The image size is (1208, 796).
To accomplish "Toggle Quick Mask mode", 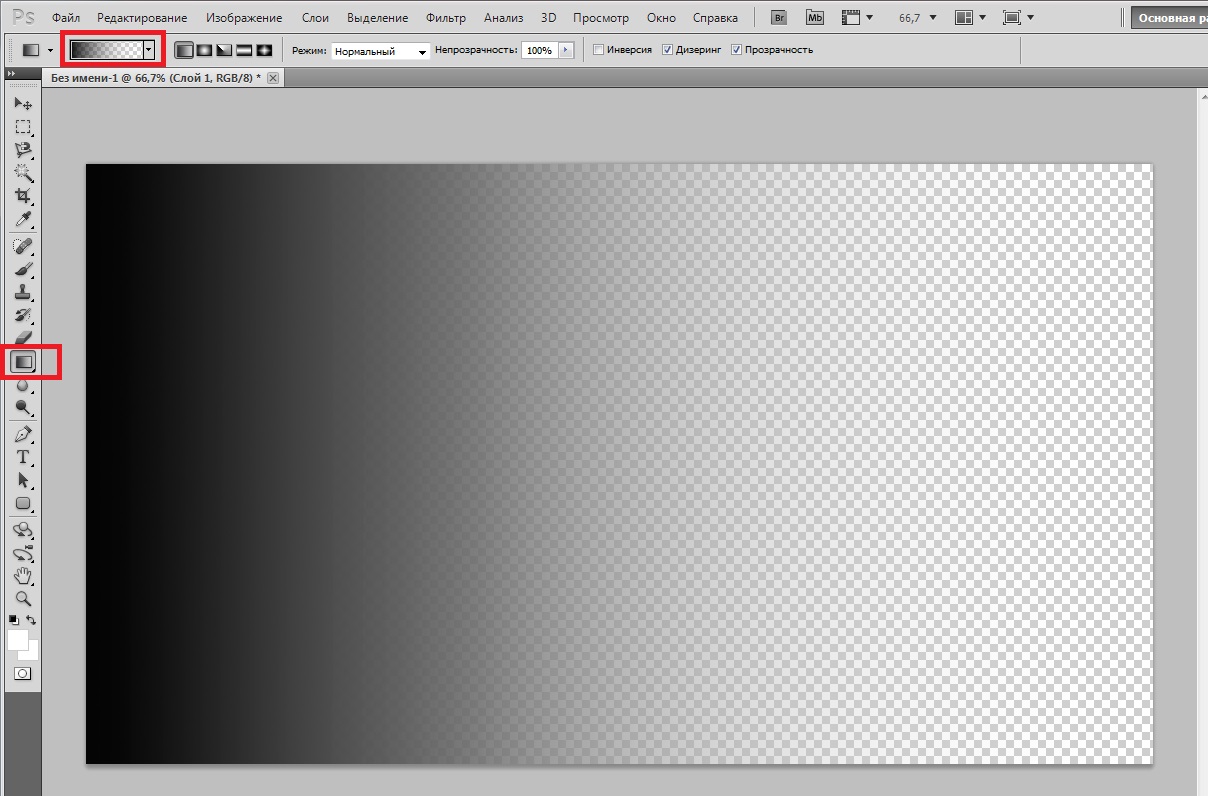I will click(22, 674).
